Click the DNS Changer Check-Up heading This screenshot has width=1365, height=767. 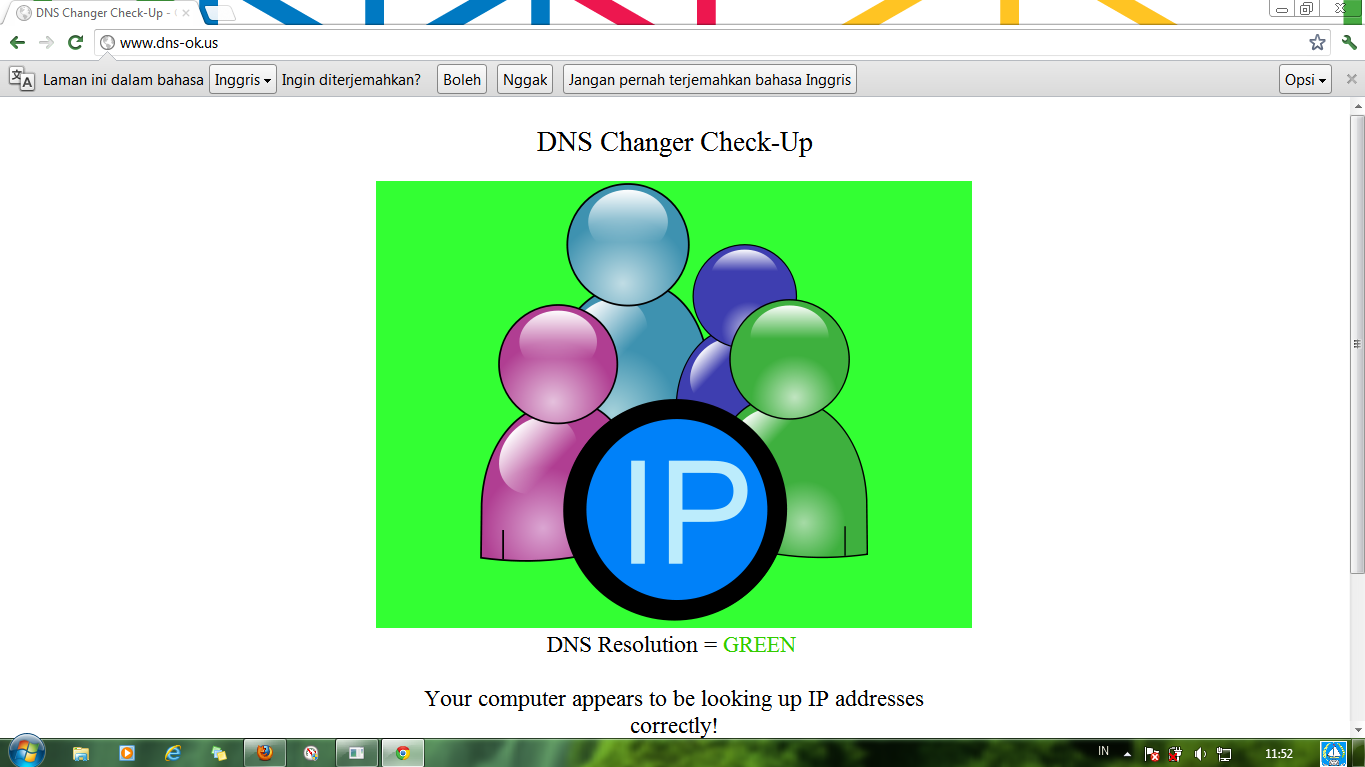(675, 142)
